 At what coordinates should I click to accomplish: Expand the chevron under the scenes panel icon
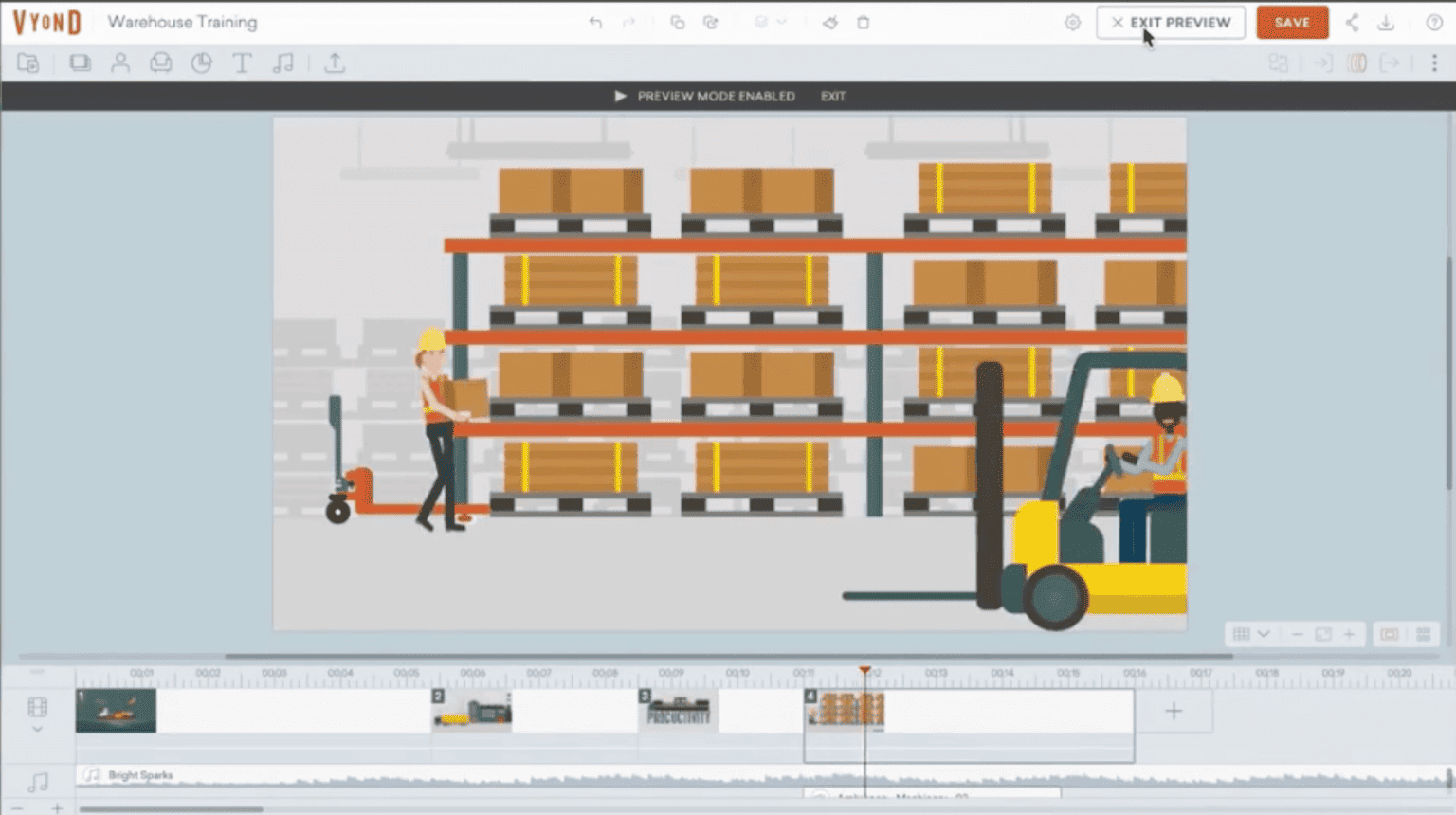[38, 730]
